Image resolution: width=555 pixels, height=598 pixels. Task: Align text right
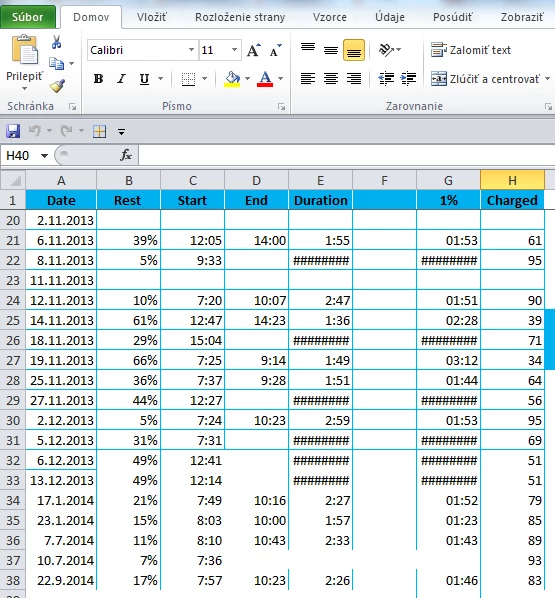pyautogui.click(x=354, y=79)
